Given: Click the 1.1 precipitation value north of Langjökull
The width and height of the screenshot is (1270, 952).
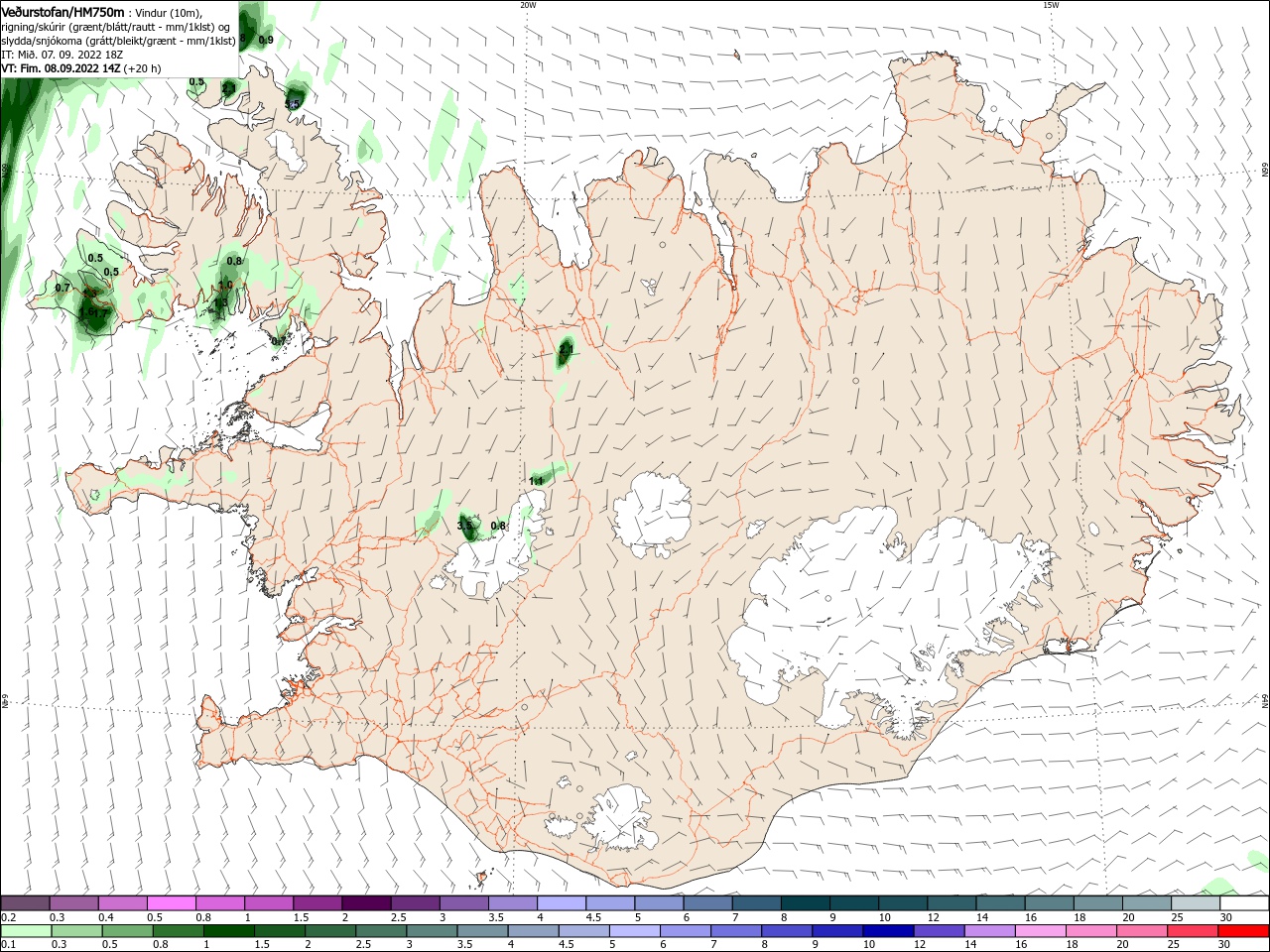Looking at the screenshot, I should [537, 481].
